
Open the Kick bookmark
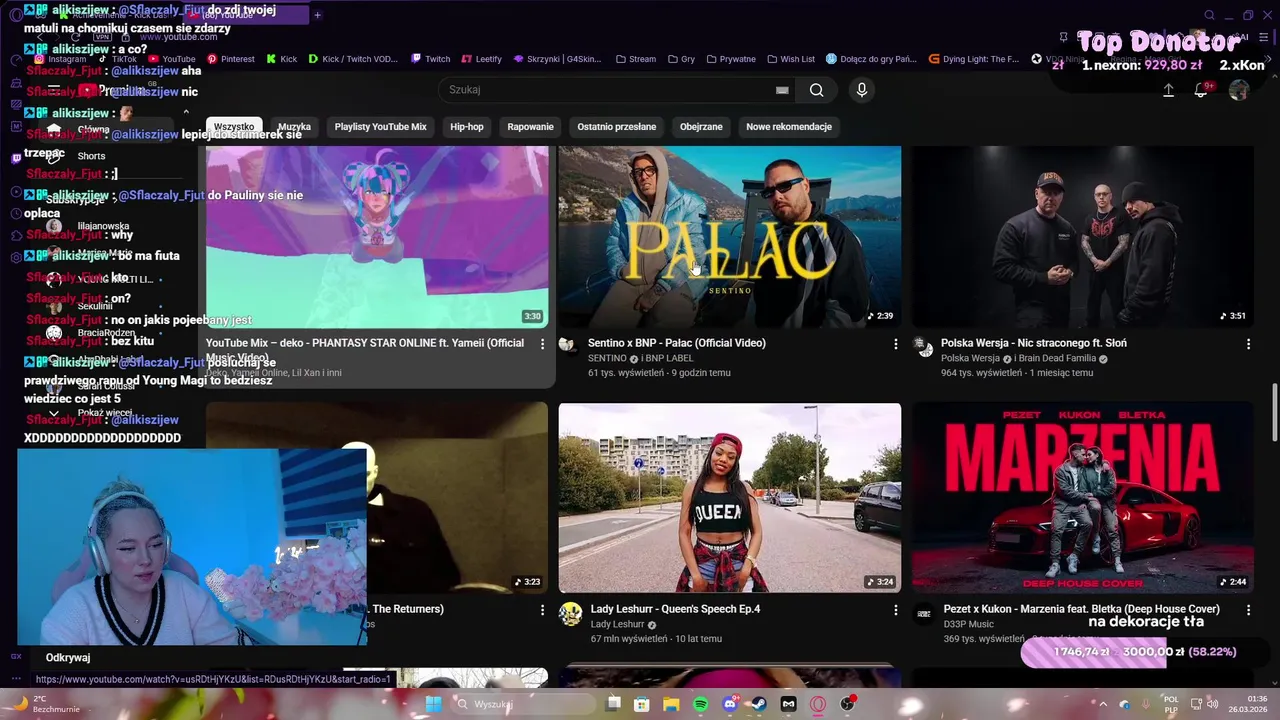click(x=281, y=59)
